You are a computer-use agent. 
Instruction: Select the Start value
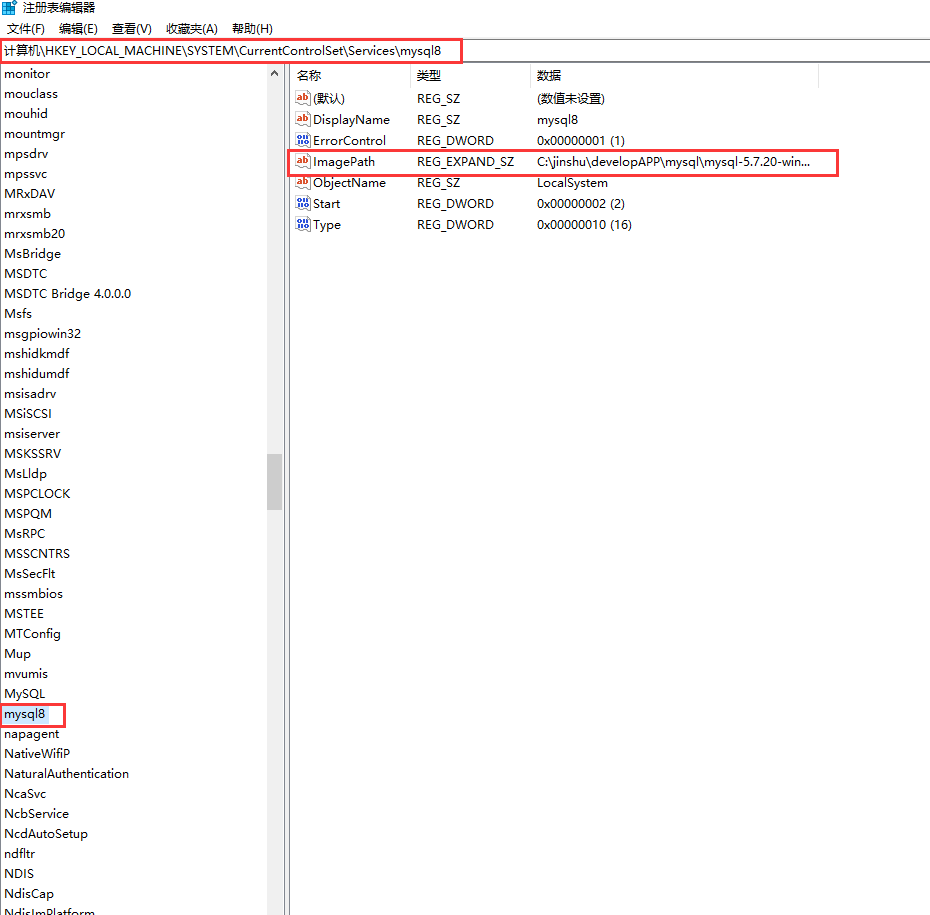click(326, 204)
